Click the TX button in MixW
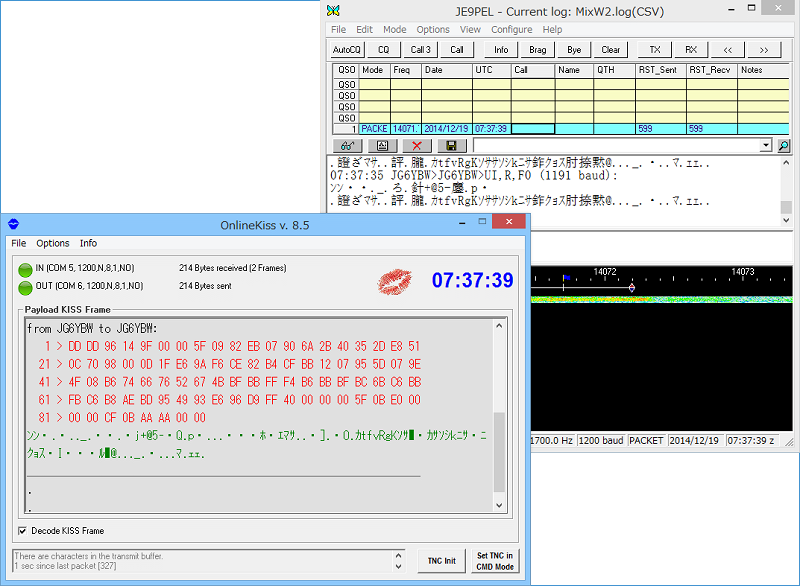The image size is (800, 586). 655,50
